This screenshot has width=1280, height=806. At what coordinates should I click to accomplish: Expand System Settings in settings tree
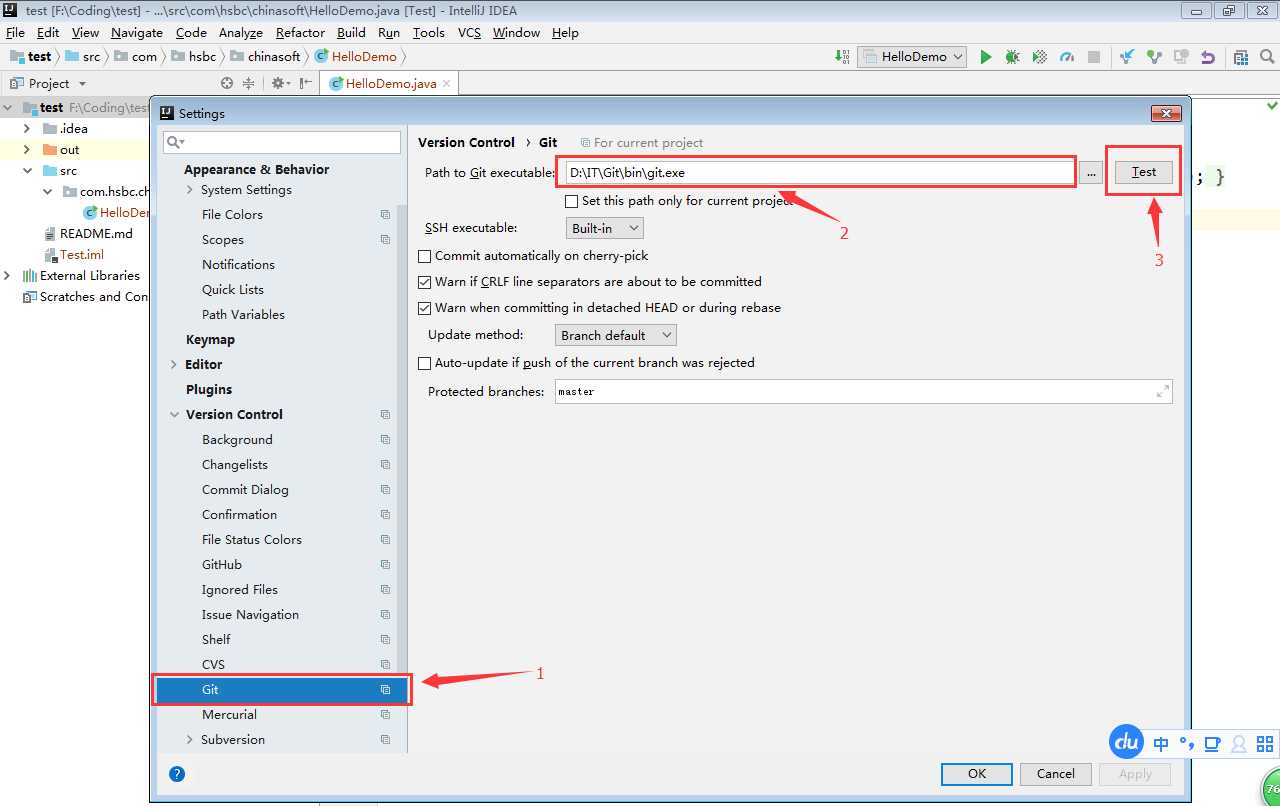click(x=190, y=190)
